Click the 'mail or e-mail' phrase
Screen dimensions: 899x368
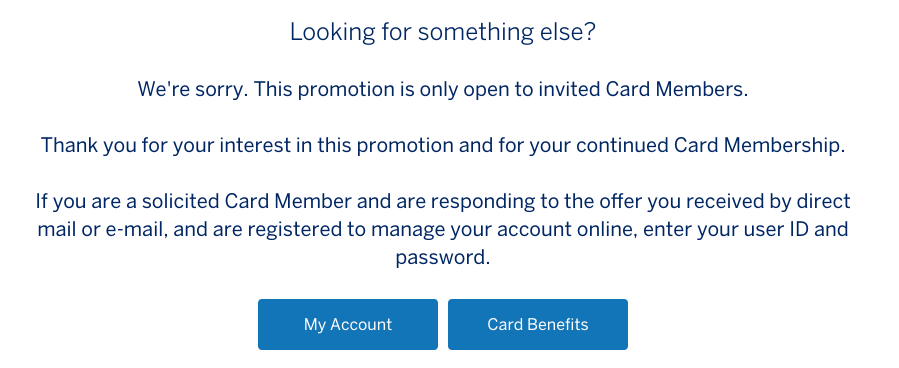[x=102, y=230]
